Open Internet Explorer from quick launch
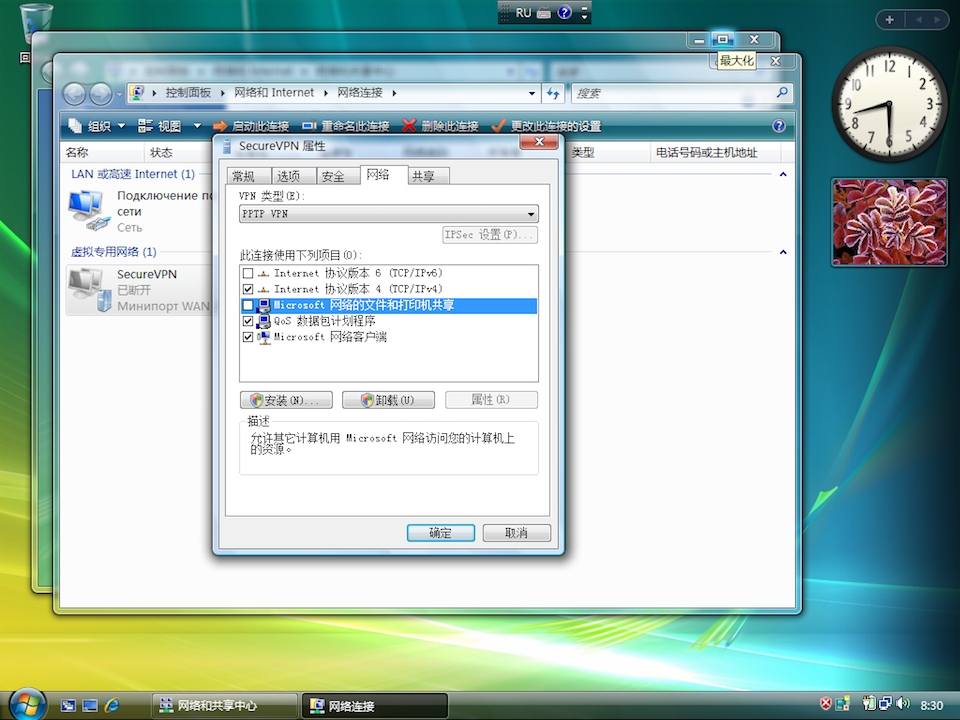 click(x=112, y=706)
